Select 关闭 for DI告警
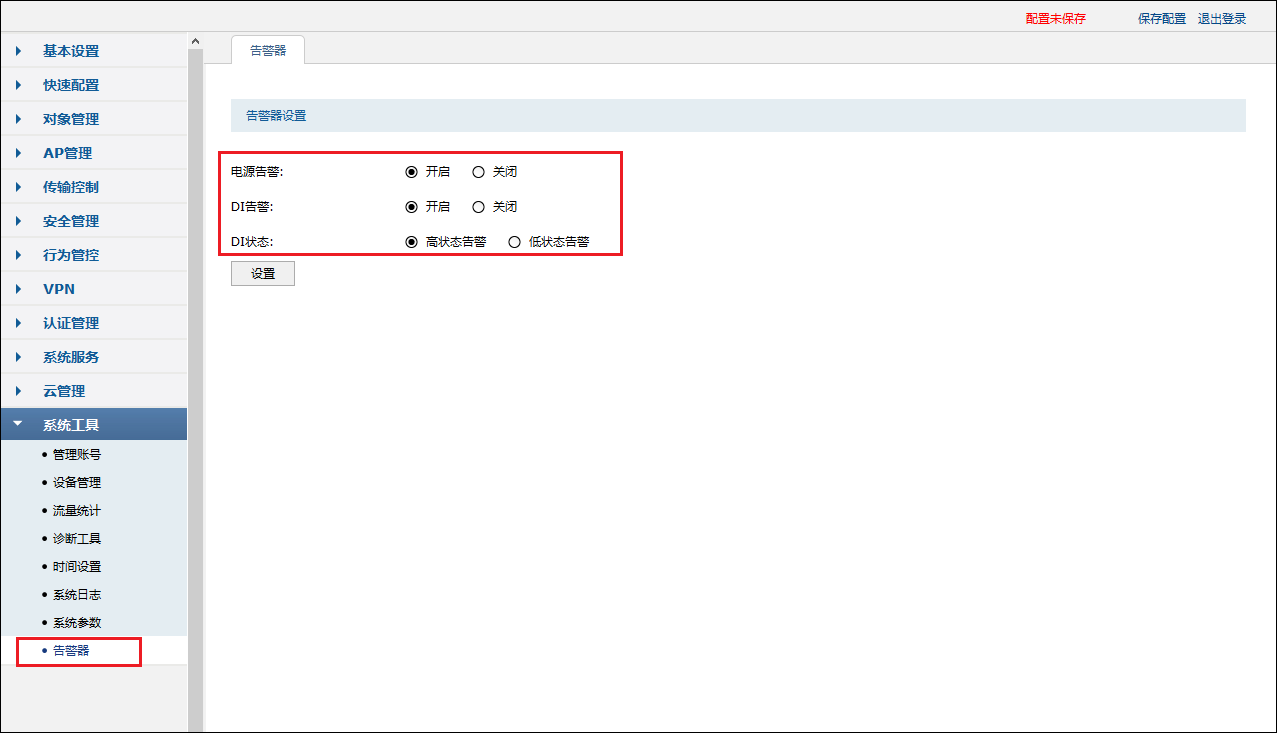1277x733 pixels. (x=478, y=207)
